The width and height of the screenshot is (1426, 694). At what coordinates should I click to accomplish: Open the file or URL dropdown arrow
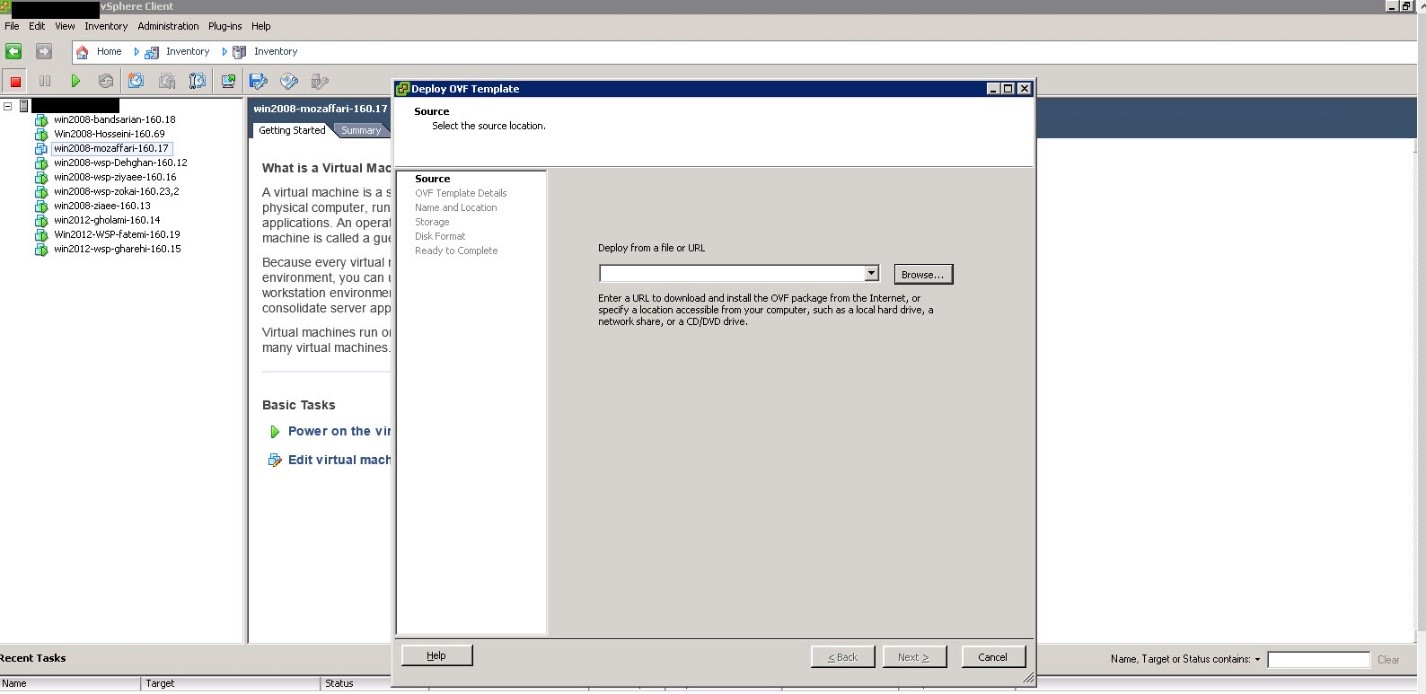(871, 273)
